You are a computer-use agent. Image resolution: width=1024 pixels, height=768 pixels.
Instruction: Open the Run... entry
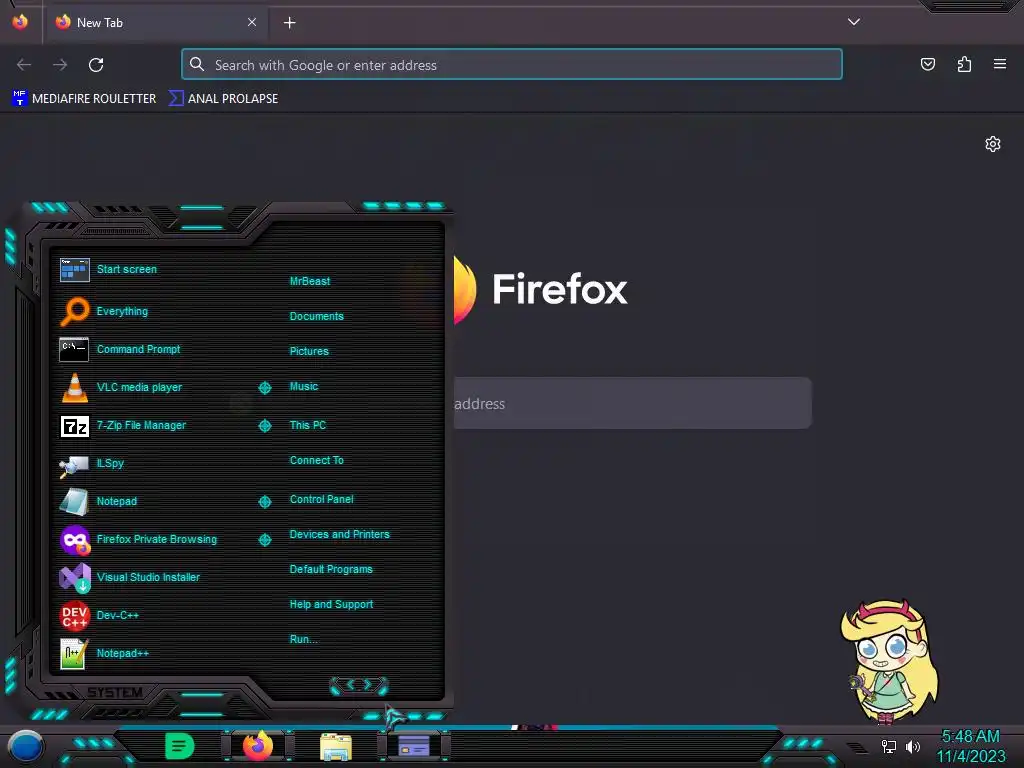click(x=304, y=639)
